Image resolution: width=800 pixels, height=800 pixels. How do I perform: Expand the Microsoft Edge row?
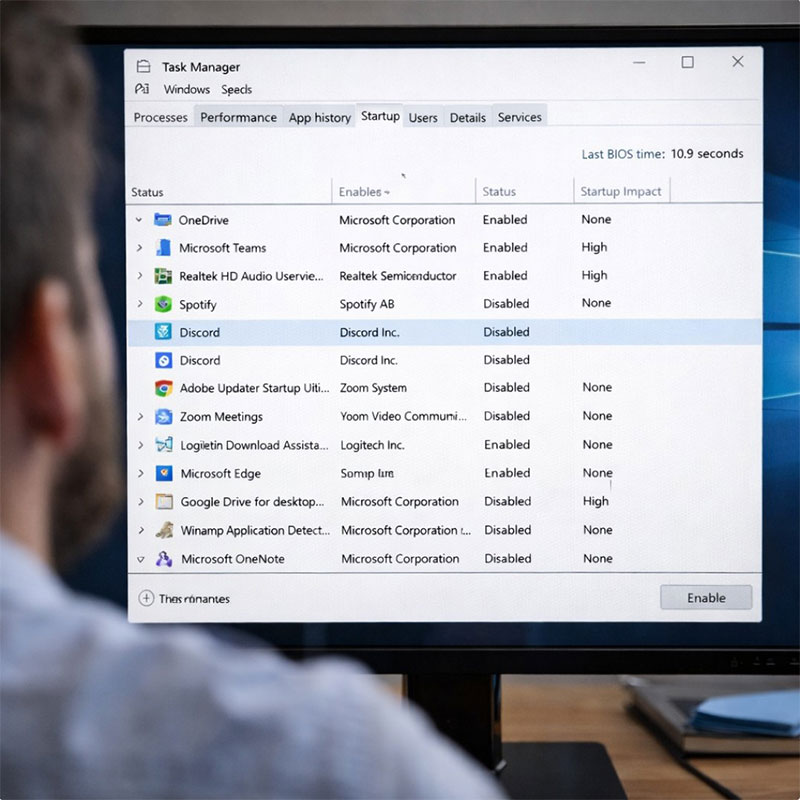140,473
